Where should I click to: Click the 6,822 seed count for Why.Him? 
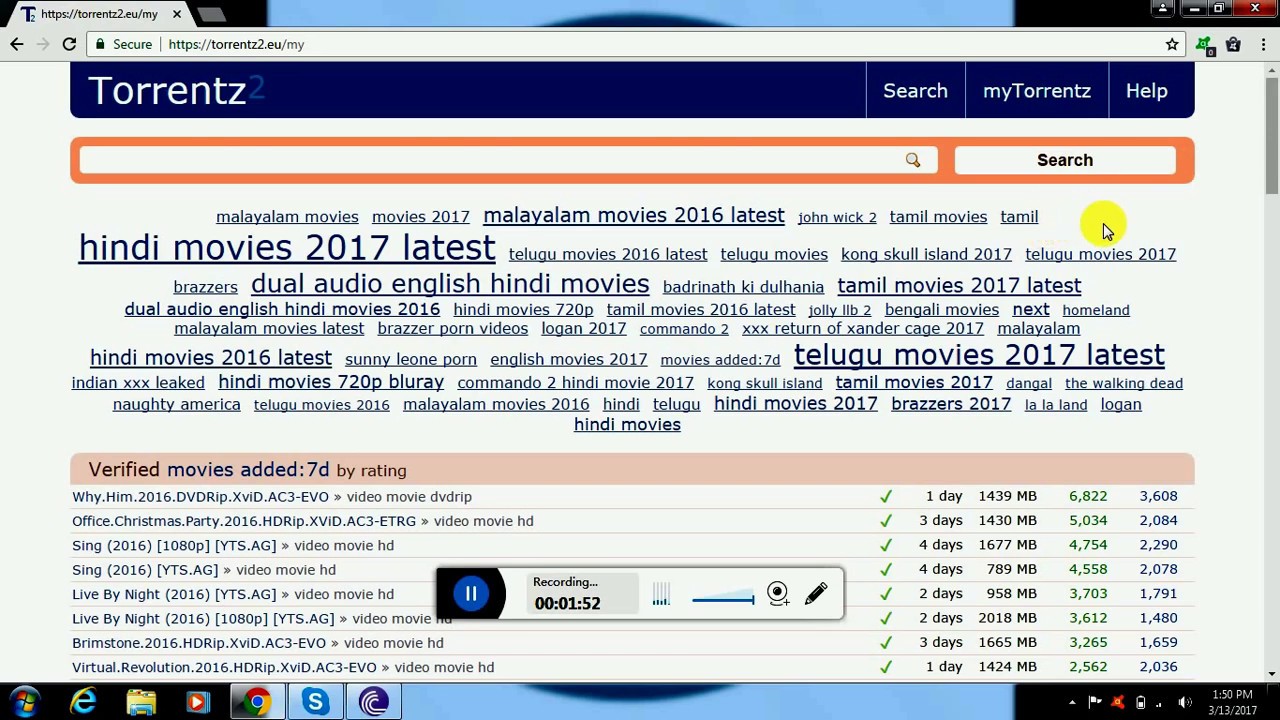[1088, 496]
